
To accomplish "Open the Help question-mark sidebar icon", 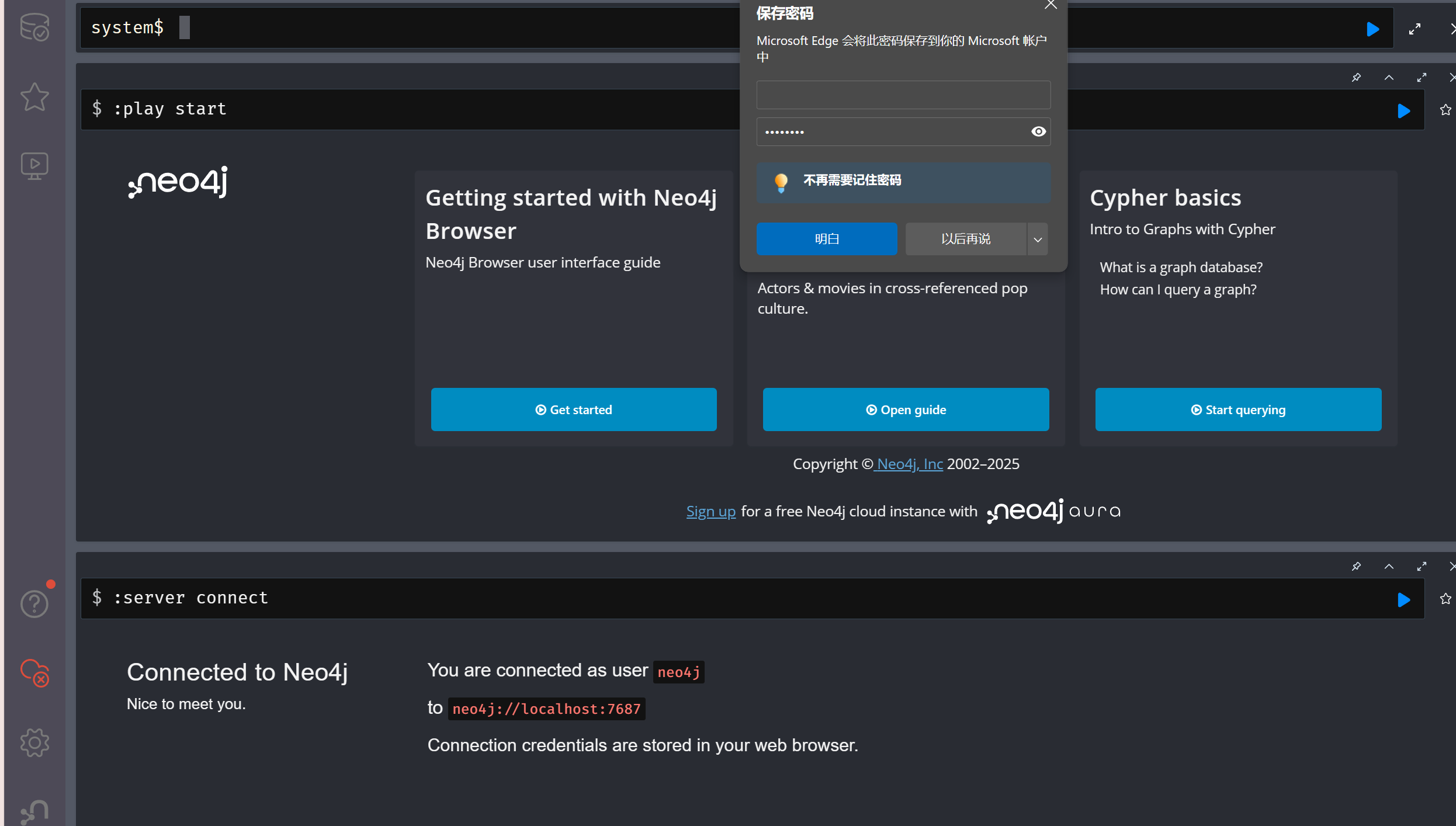I will 34,603.
